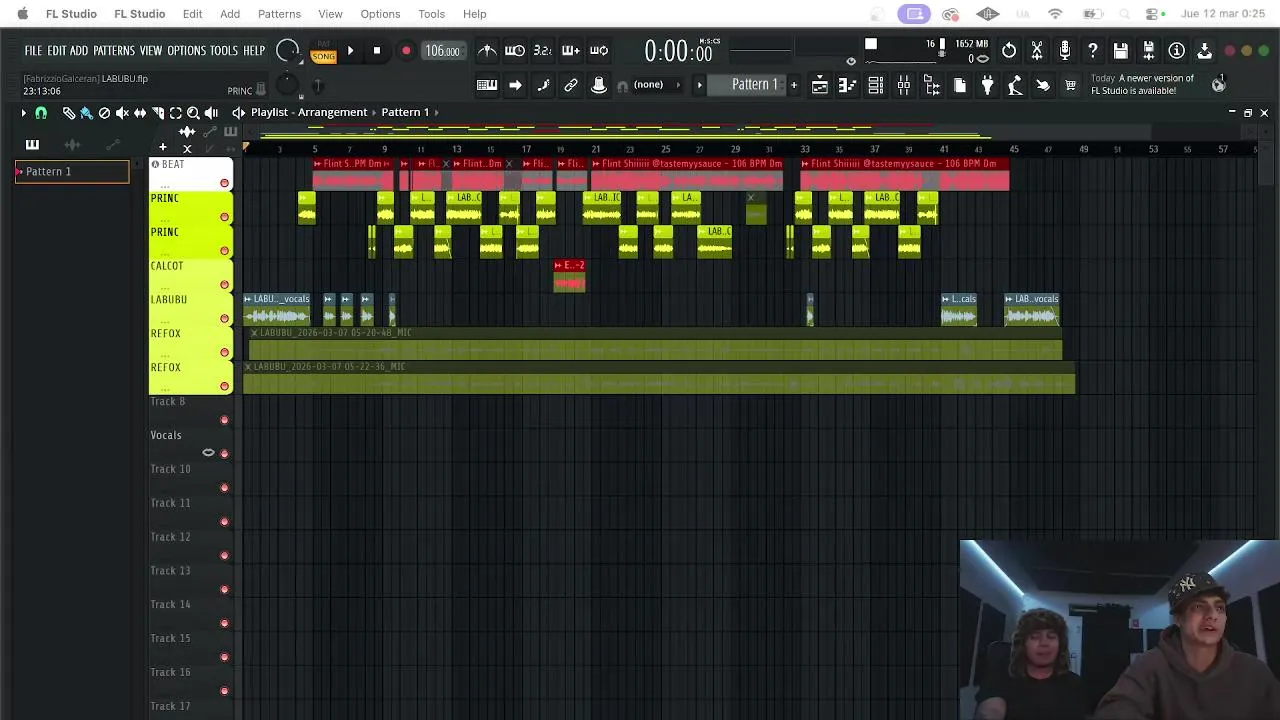The width and height of the screenshot is (1280, 720).
Task: Click the time display 0:00:00
Action: [679, 52]
